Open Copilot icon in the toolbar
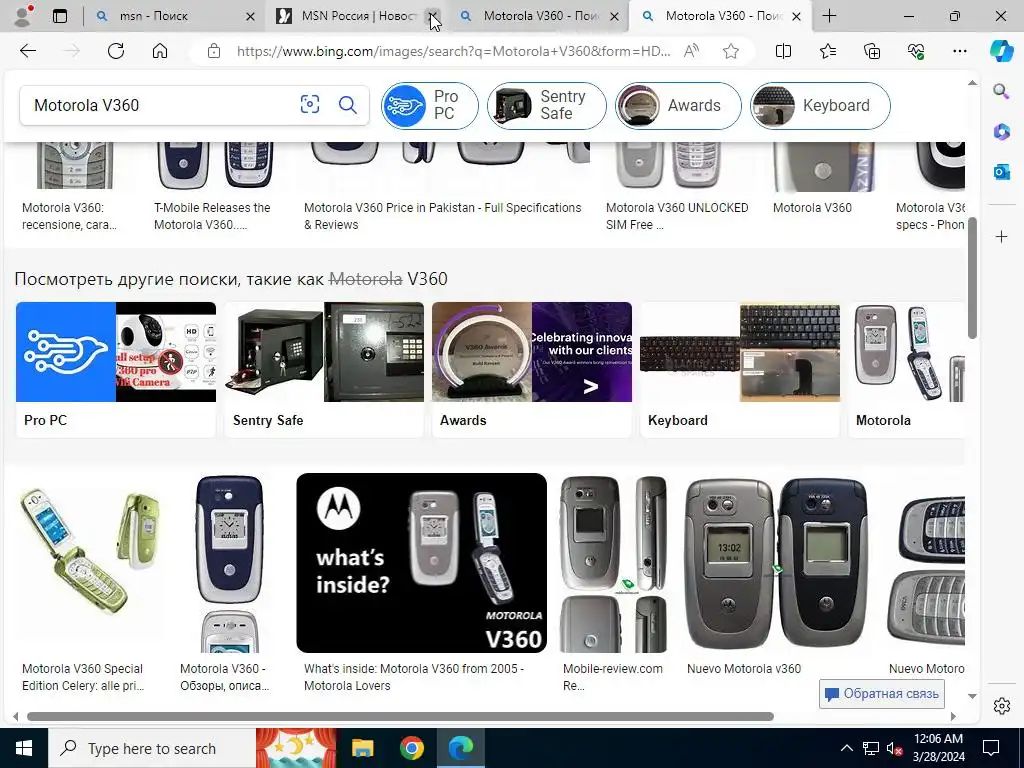This screenshot has height=768, width=1024. (x=1001, y=51)
